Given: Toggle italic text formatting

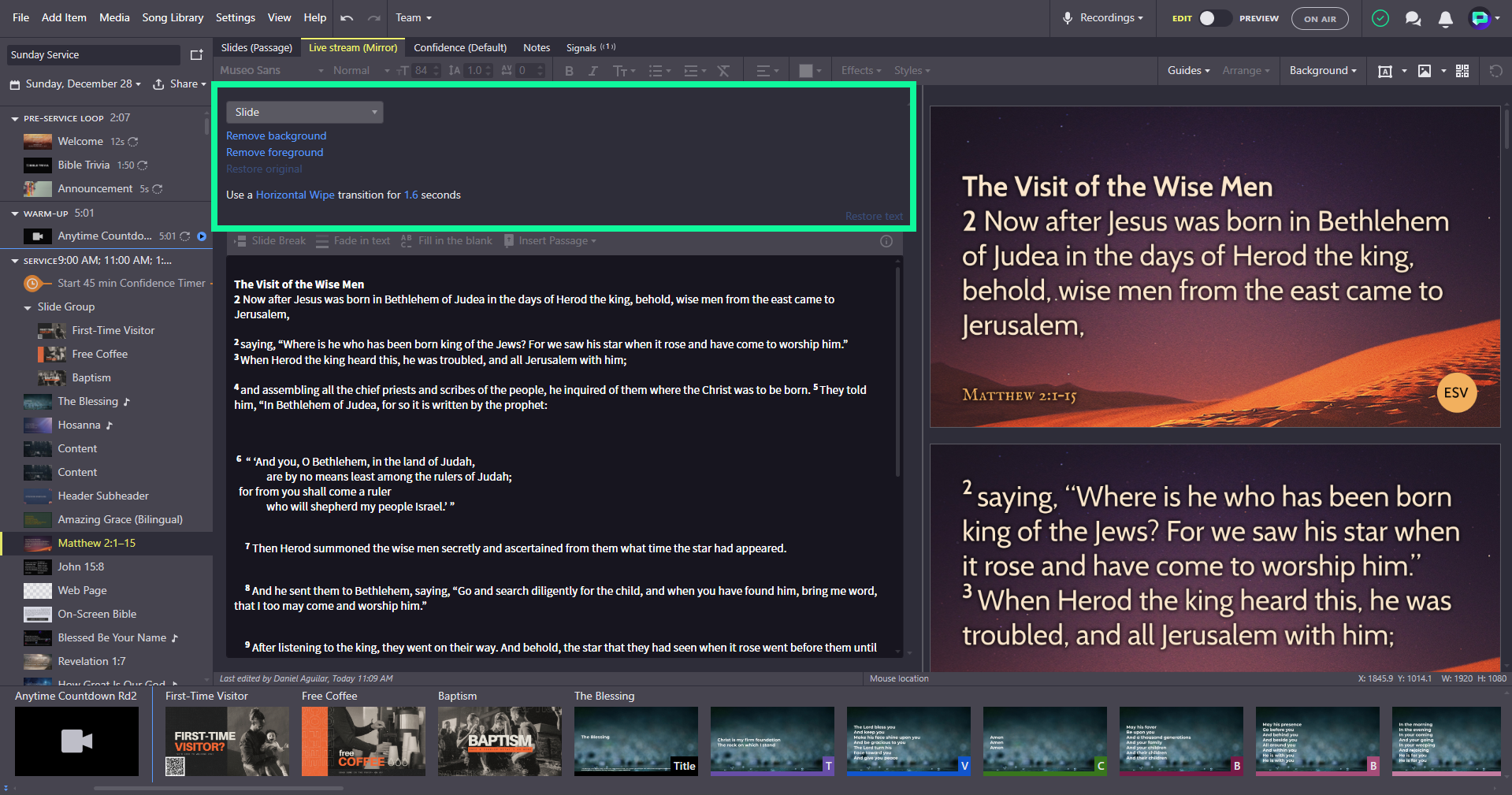Looking at the screenshot, I should 593,71.
